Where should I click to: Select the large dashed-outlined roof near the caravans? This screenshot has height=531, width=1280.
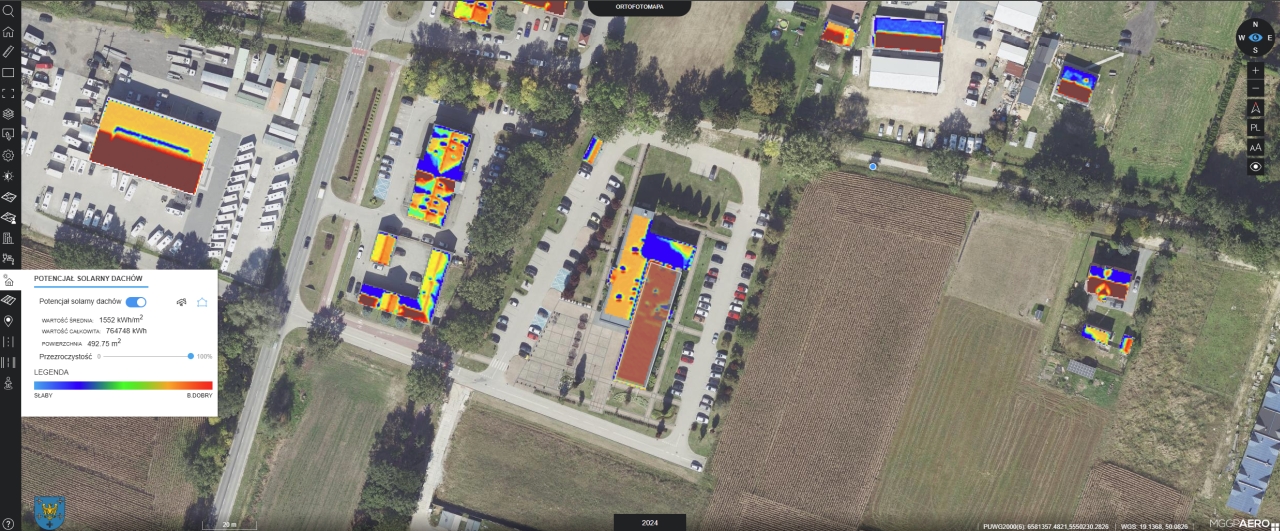pyautogui.click(x=153, y=145)
